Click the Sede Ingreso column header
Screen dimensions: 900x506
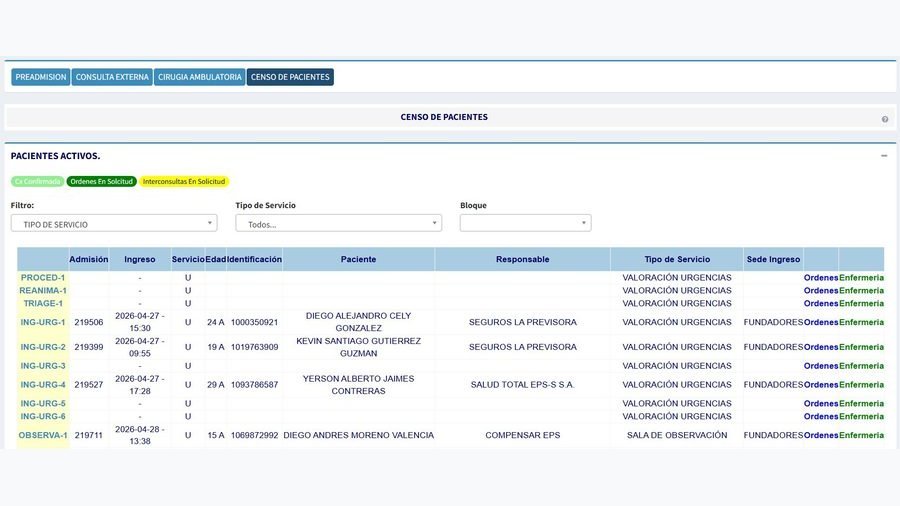click(x=773, y=259)
